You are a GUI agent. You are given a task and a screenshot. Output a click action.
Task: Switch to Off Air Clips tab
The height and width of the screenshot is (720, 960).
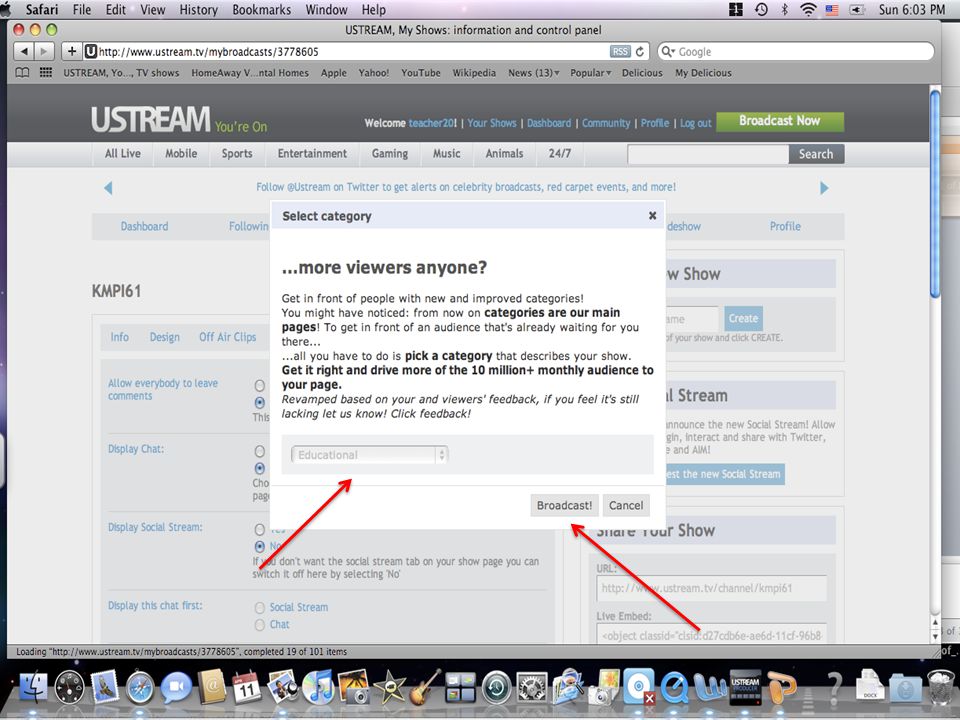pyautogui.click(x=227, y=337)
